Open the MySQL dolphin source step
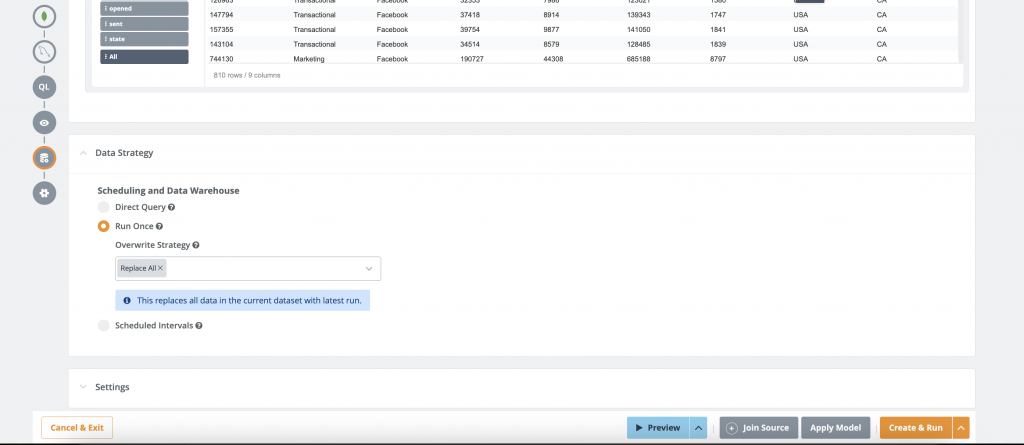The width and height of the screenshot is (1024, 445). tap(44, 52)
